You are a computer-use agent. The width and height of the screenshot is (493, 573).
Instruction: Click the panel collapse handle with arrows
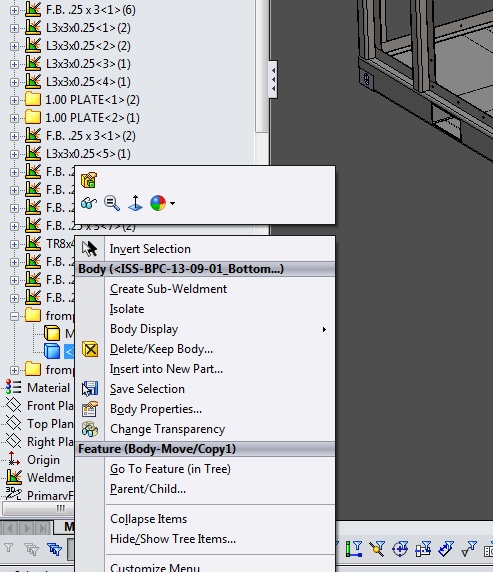(273, 79)
